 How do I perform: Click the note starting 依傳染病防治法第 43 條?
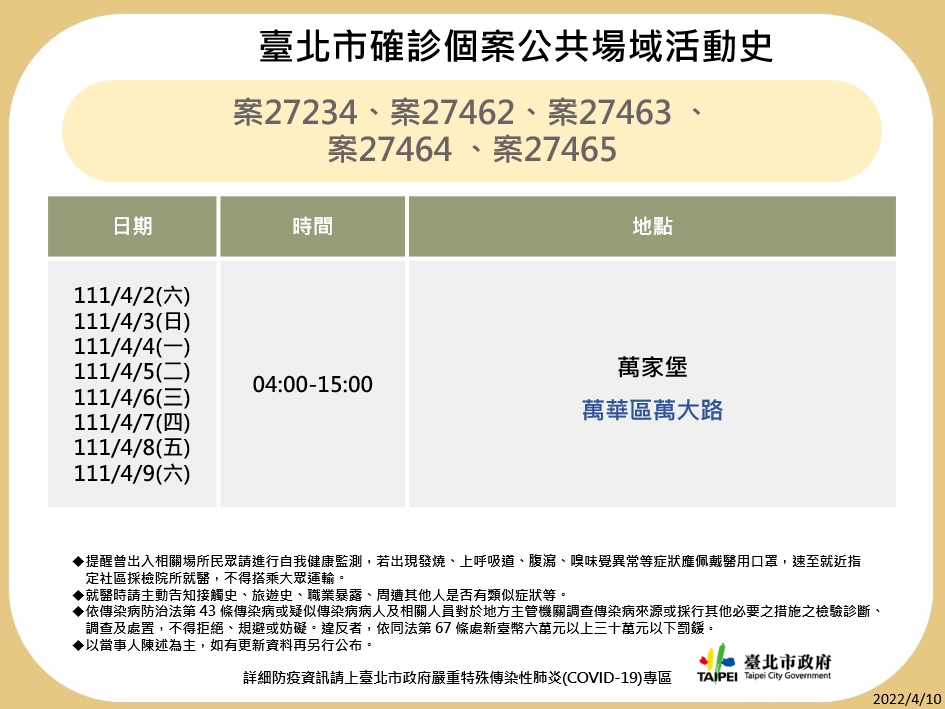479,620
